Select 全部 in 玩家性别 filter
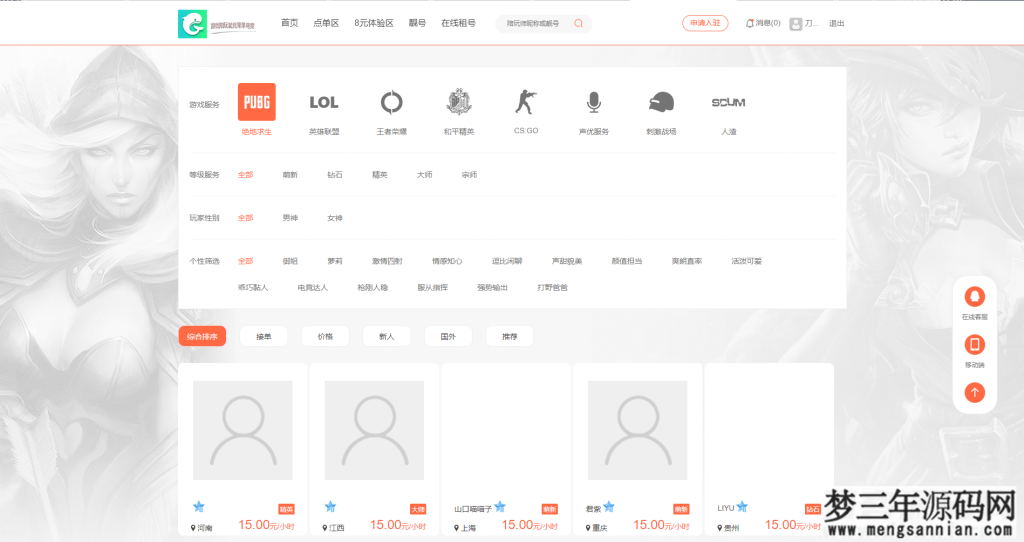The width and height of the screenshot is (1024, 542). point(246,218)
